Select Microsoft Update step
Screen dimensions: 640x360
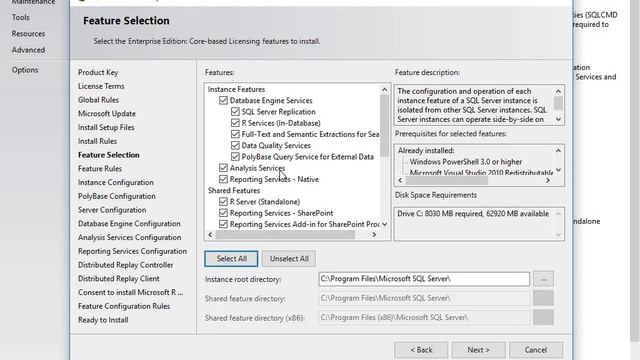(107, 114)
